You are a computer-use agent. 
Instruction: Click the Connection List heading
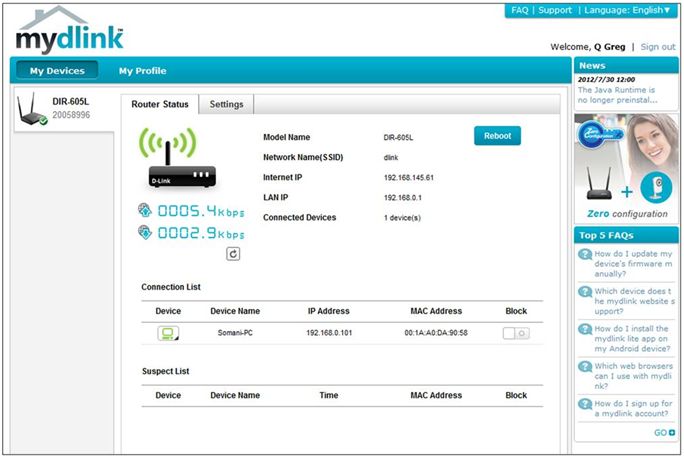(171, 287)
